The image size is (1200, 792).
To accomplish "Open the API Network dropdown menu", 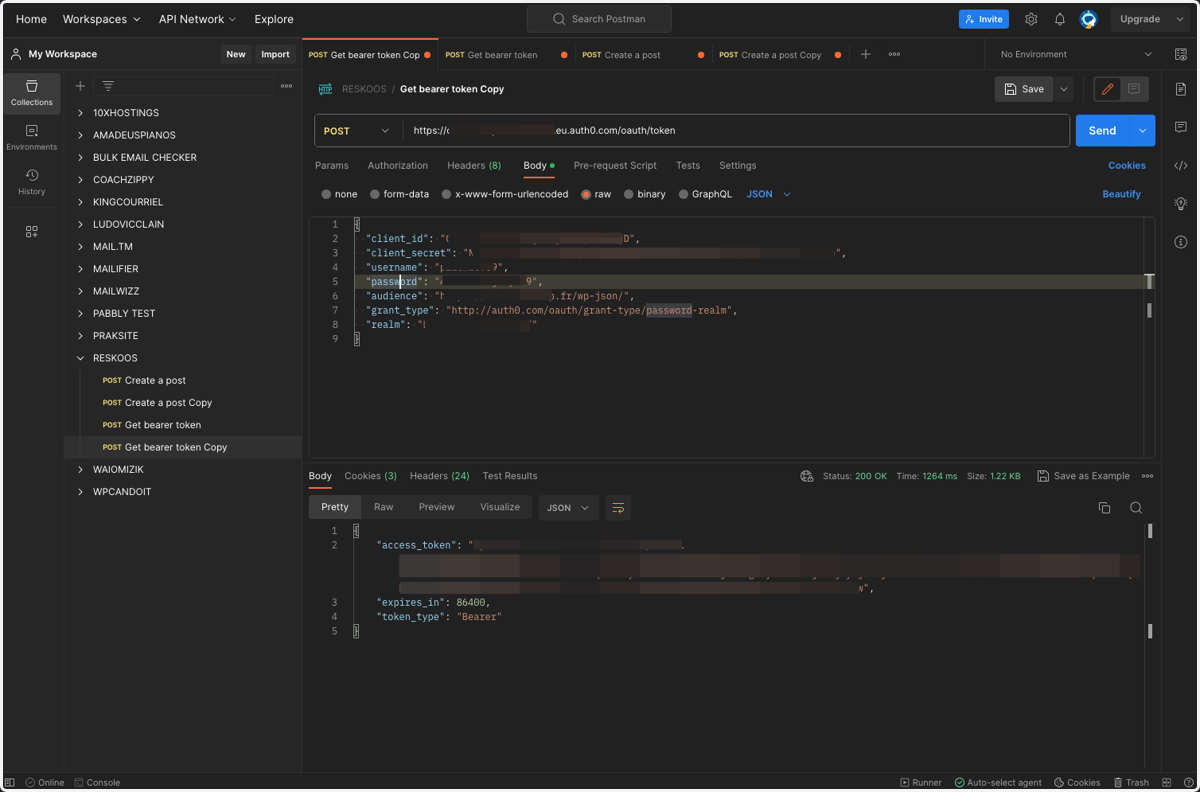I will (x=198, y=19).
